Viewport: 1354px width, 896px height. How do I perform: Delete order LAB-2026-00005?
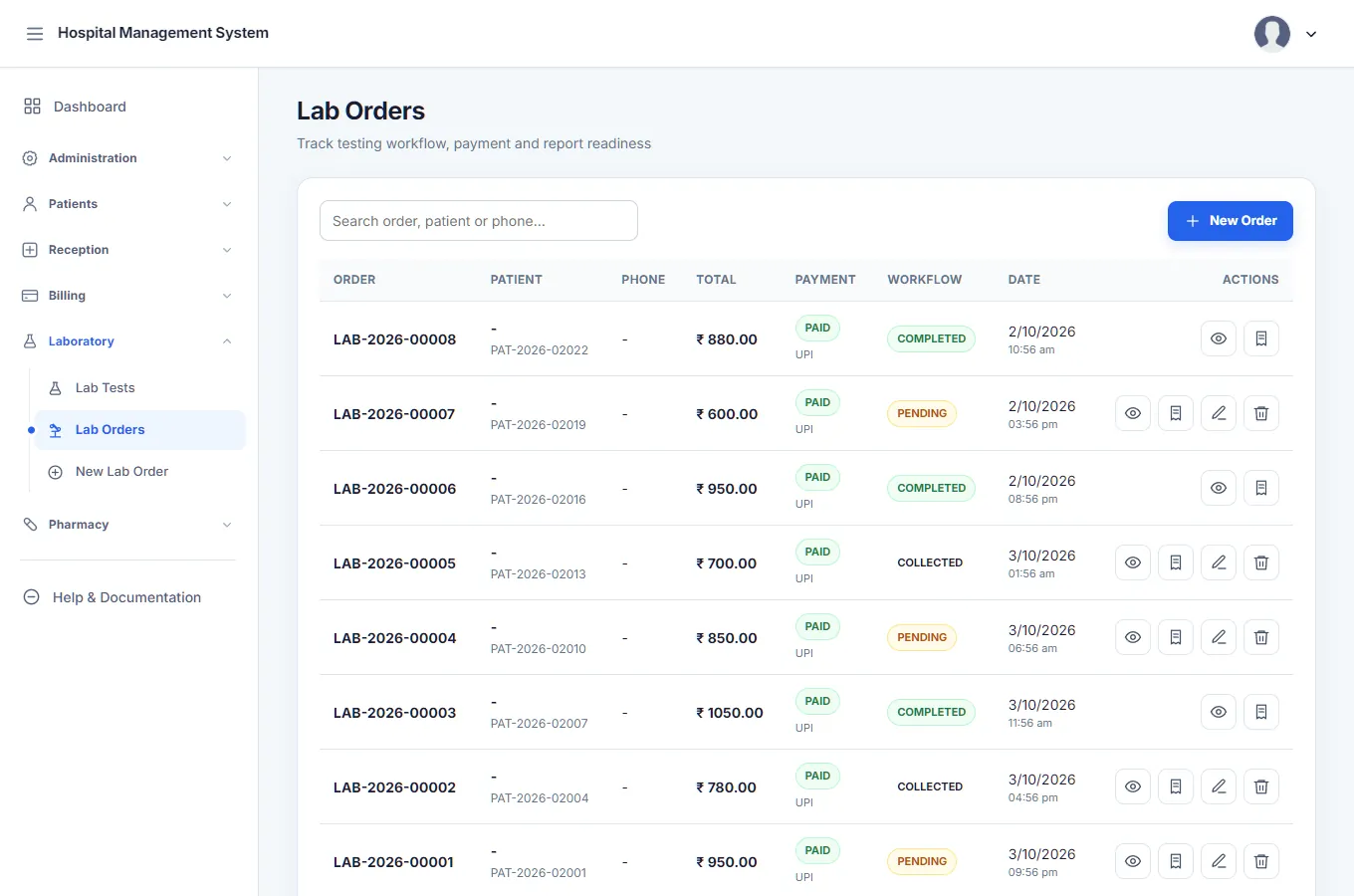click(1261, 562)
